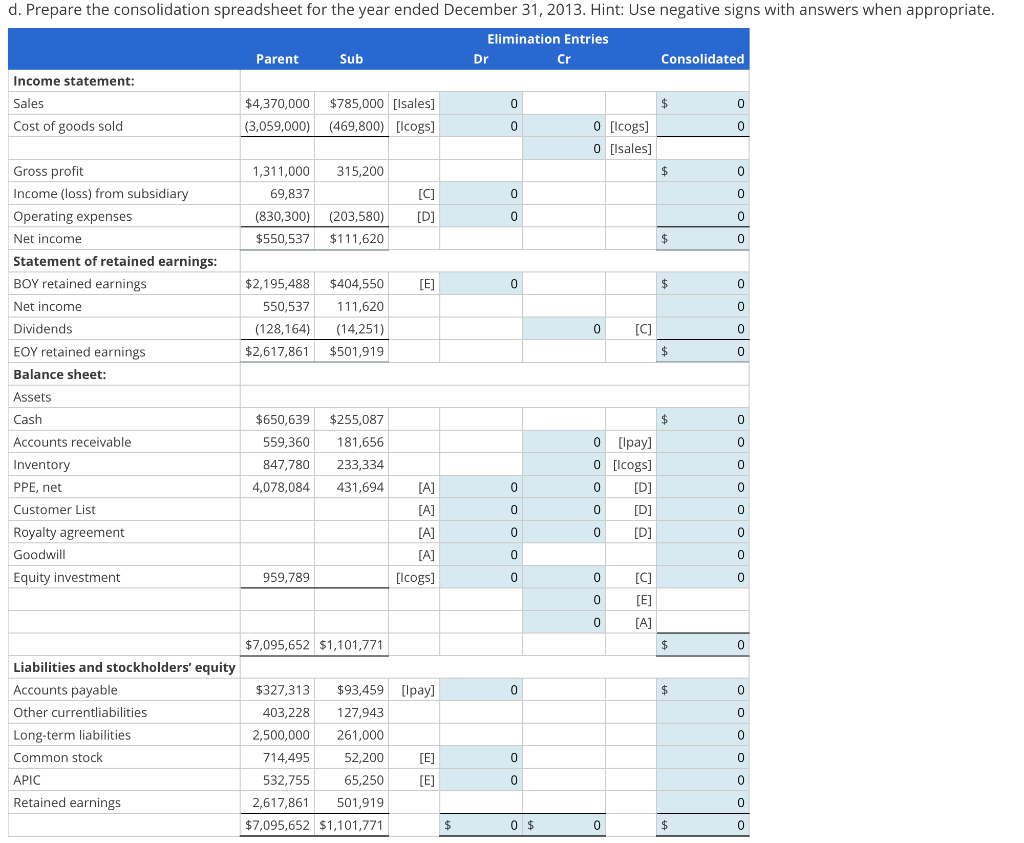Viewport: 1024px width, 843px height.
Task: Click the PPE, net debit field
Action: click(481, 487)
